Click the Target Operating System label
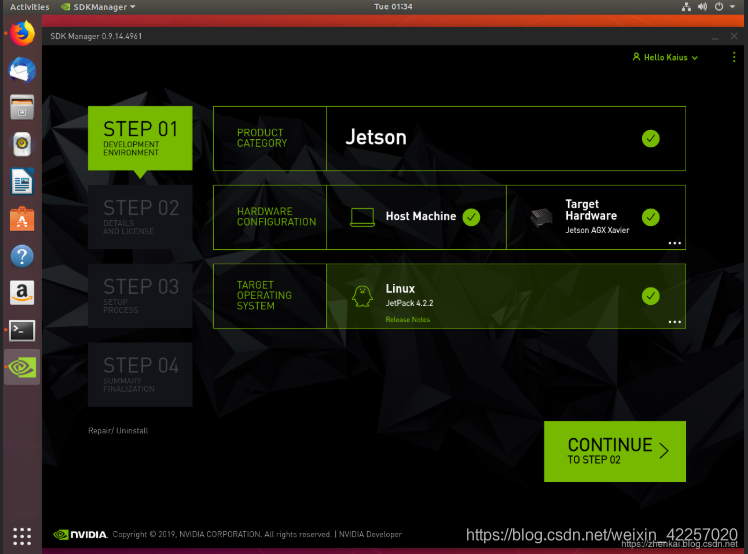Screen dimensions: 748x554 264,295
